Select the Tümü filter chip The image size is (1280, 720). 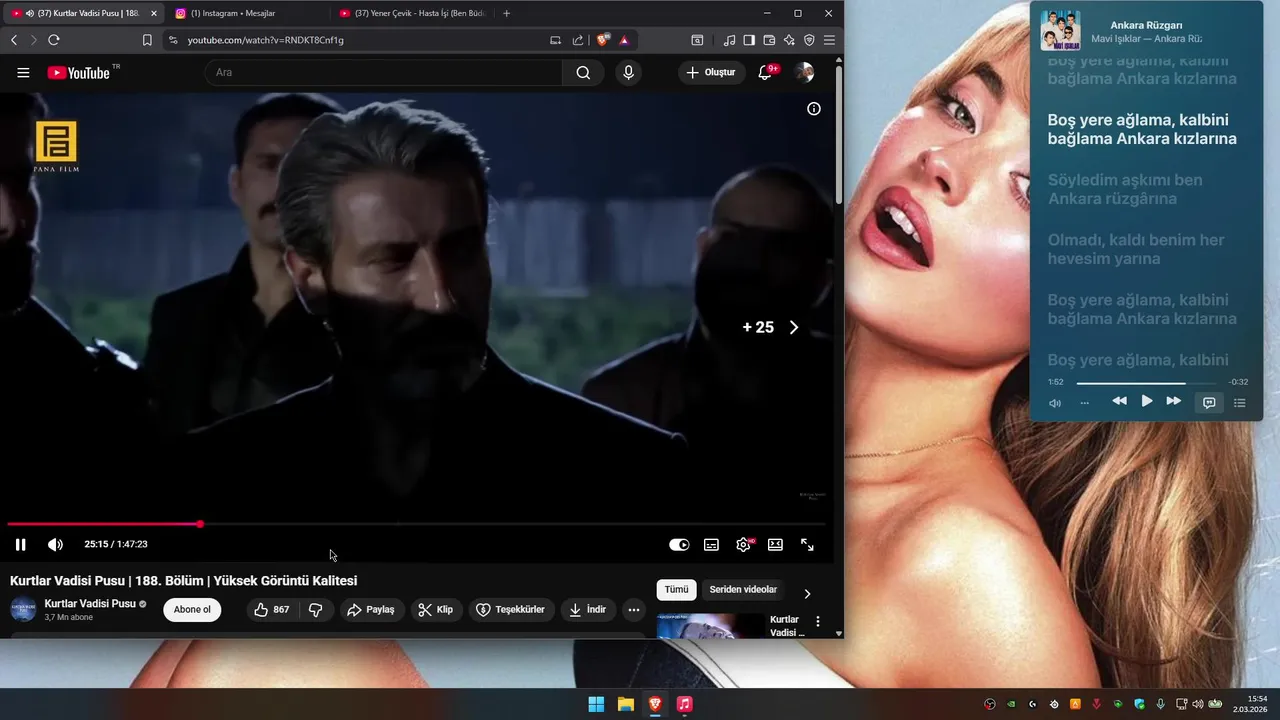click(x=677, y=590)
